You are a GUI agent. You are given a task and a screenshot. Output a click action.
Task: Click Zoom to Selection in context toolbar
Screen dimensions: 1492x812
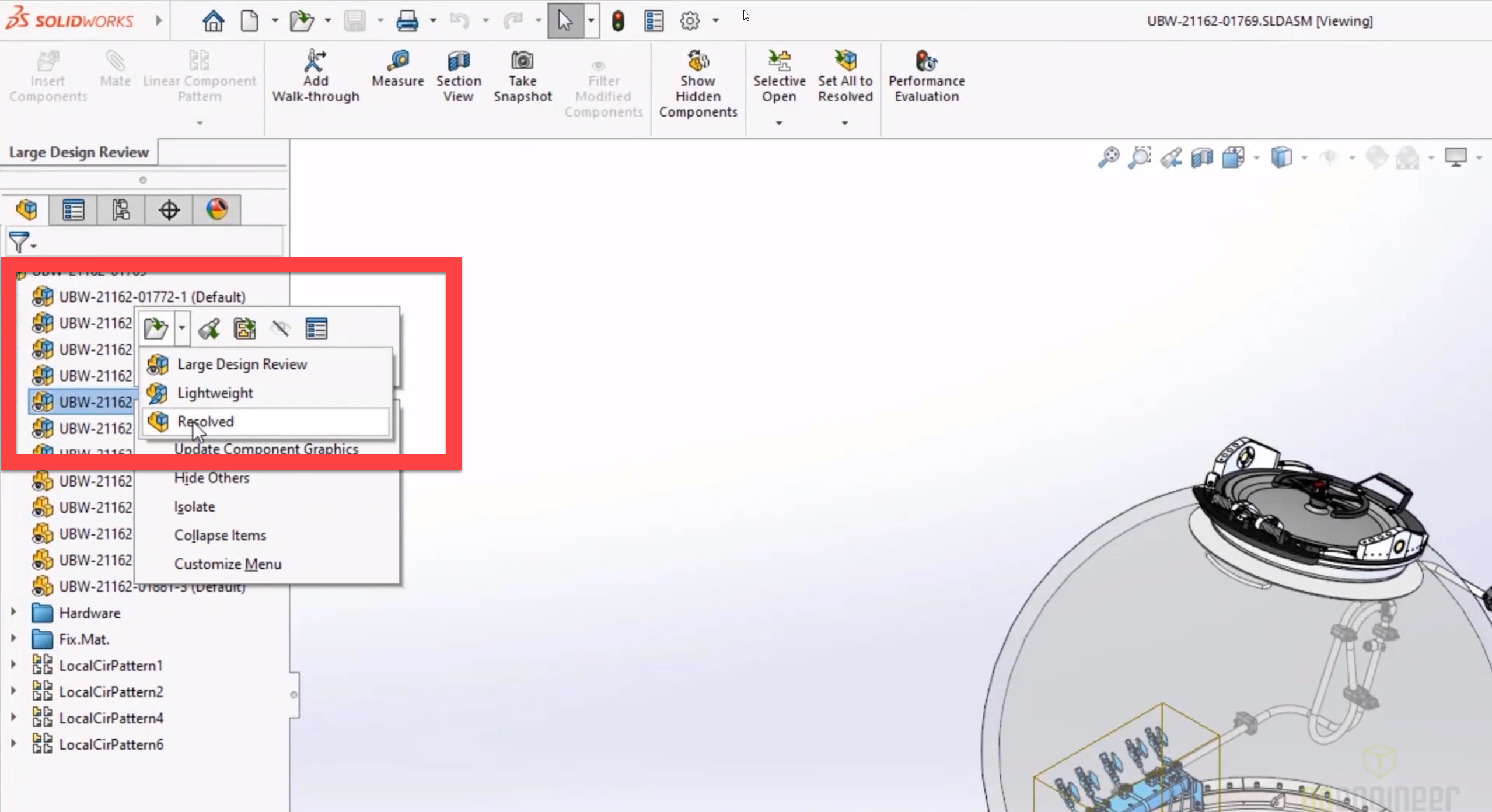pos(209,328)
